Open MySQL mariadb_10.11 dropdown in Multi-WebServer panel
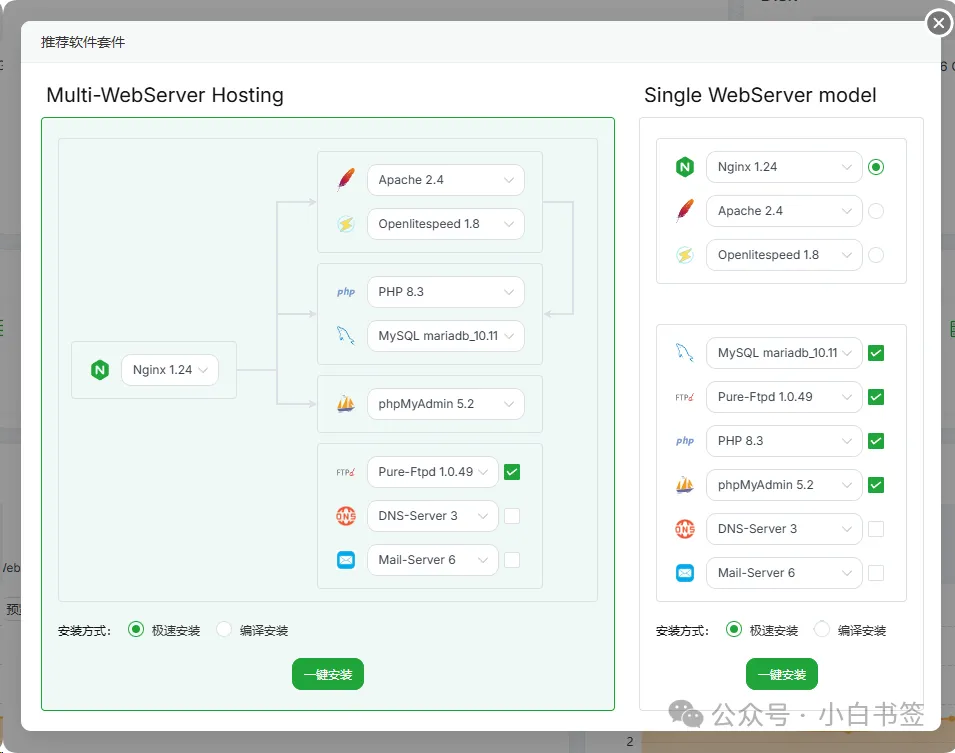The height and width of the screenshot is (753, 955). click(x=446, y=336)
